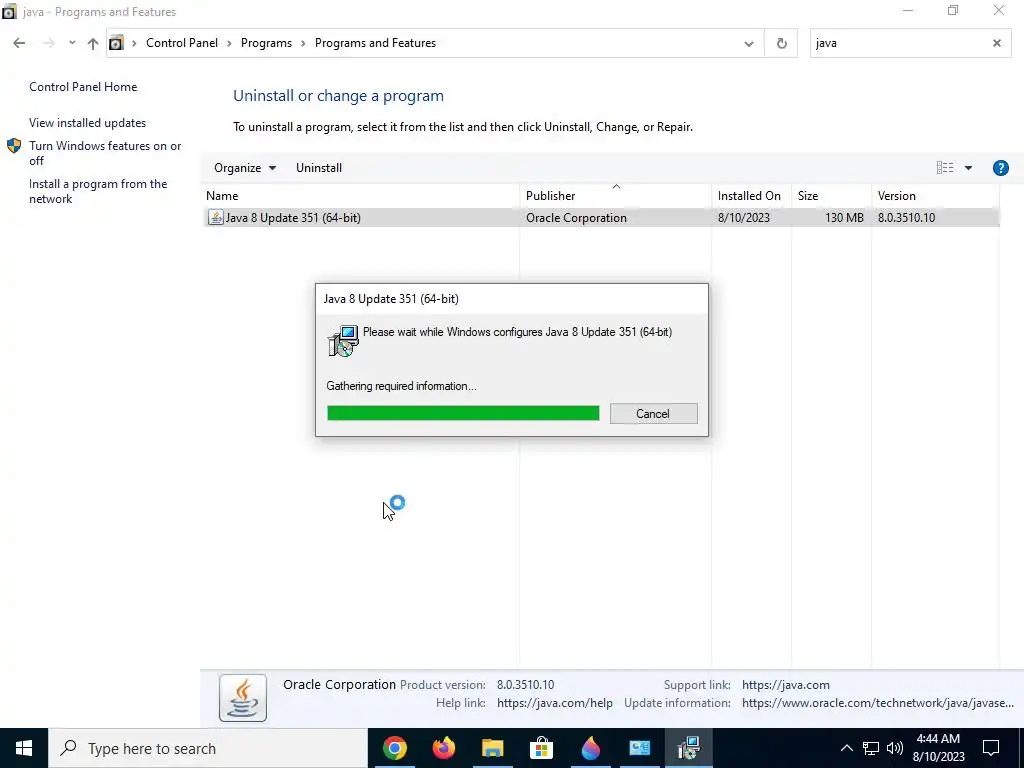Go back using the navigation arrow
This screenshot has width=1024, height=768.
[x=19, y=43]
